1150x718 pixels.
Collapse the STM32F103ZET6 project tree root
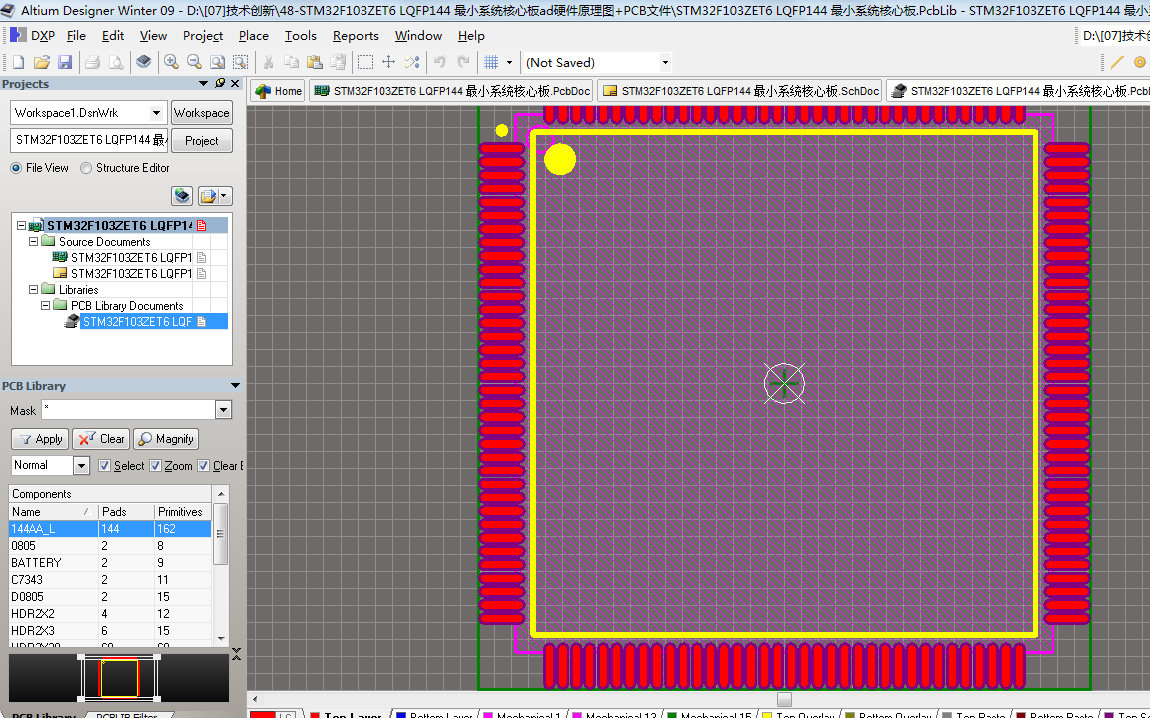click(x=21, y=226)
